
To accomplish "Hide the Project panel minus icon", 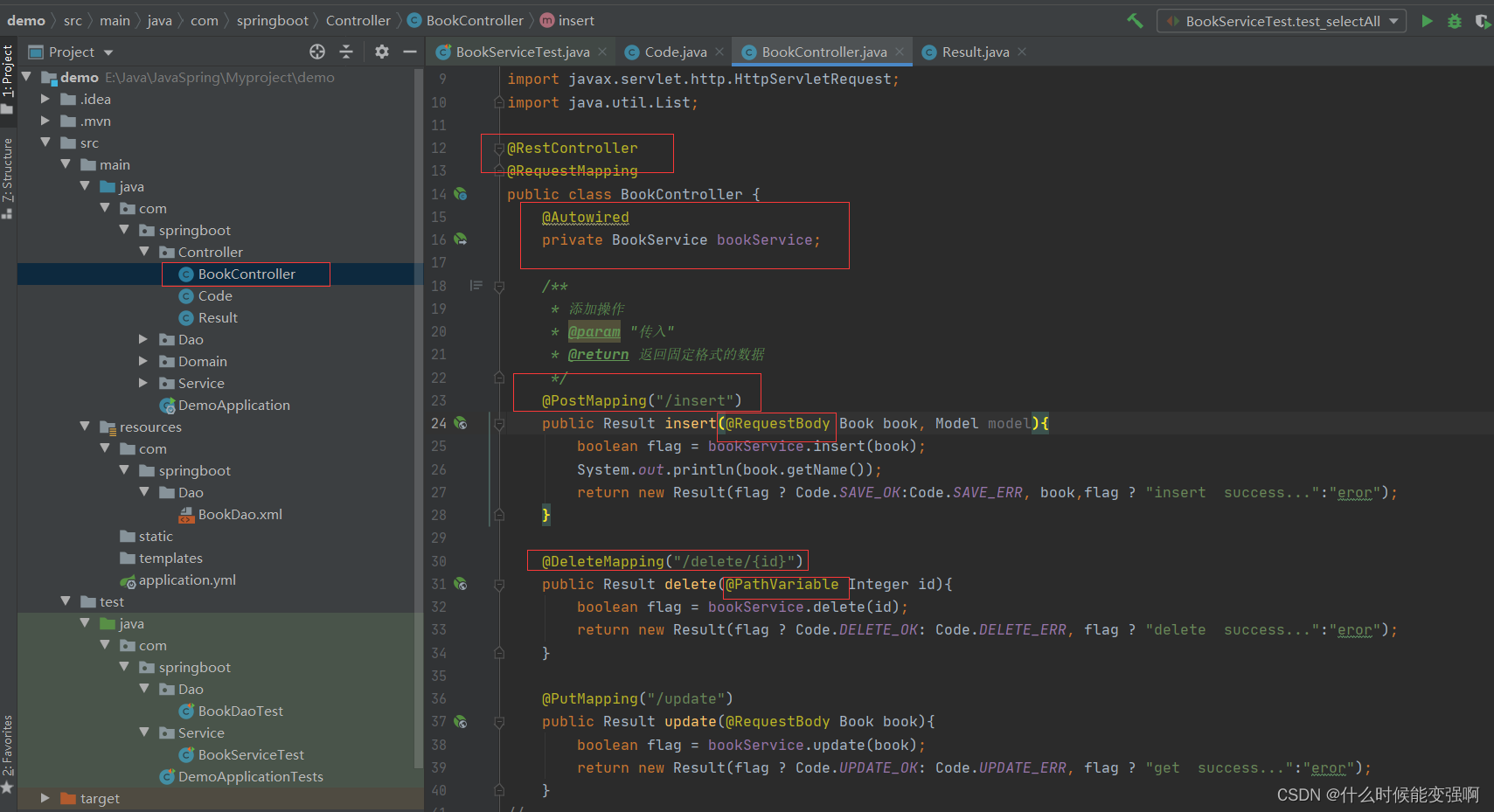I will [409, 52].
